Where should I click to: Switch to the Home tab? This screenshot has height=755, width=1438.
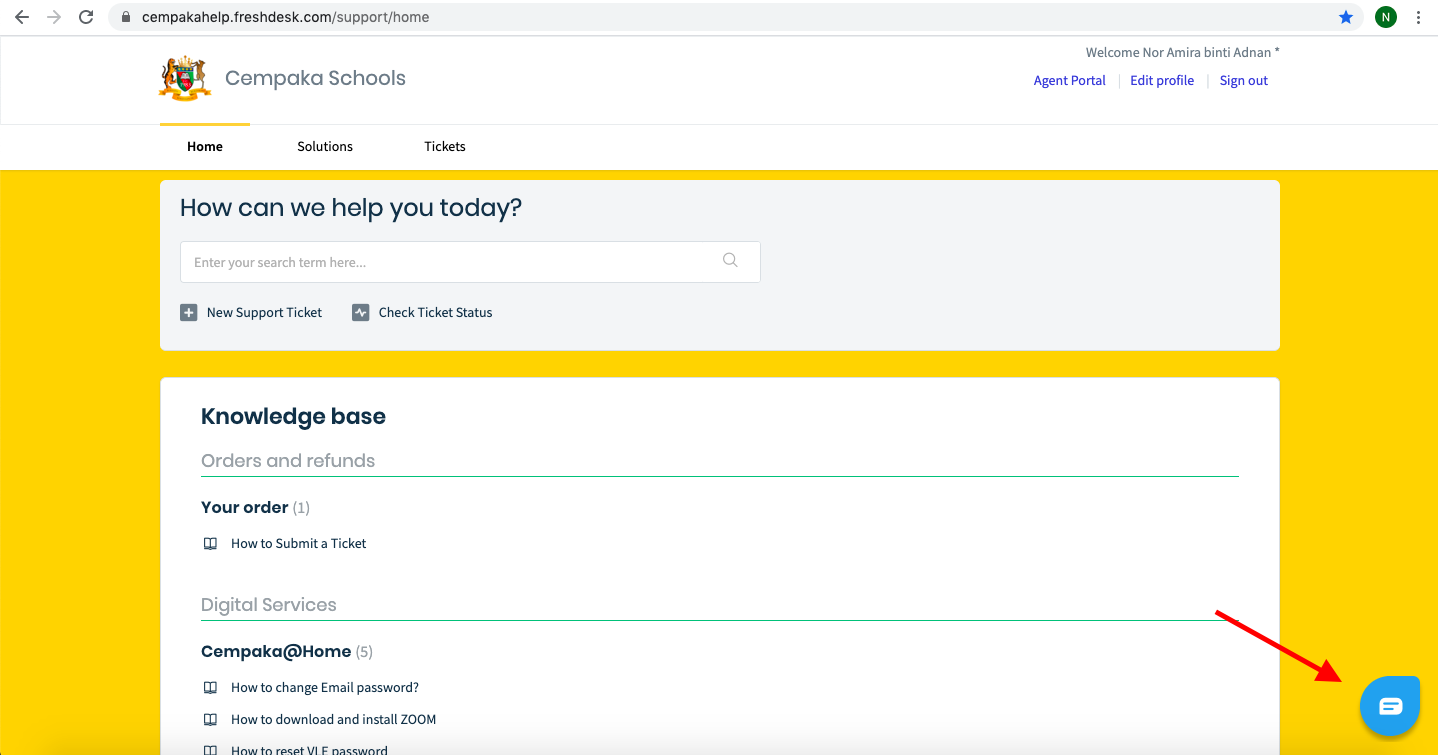pyautogui.click(x=205, y=146)
